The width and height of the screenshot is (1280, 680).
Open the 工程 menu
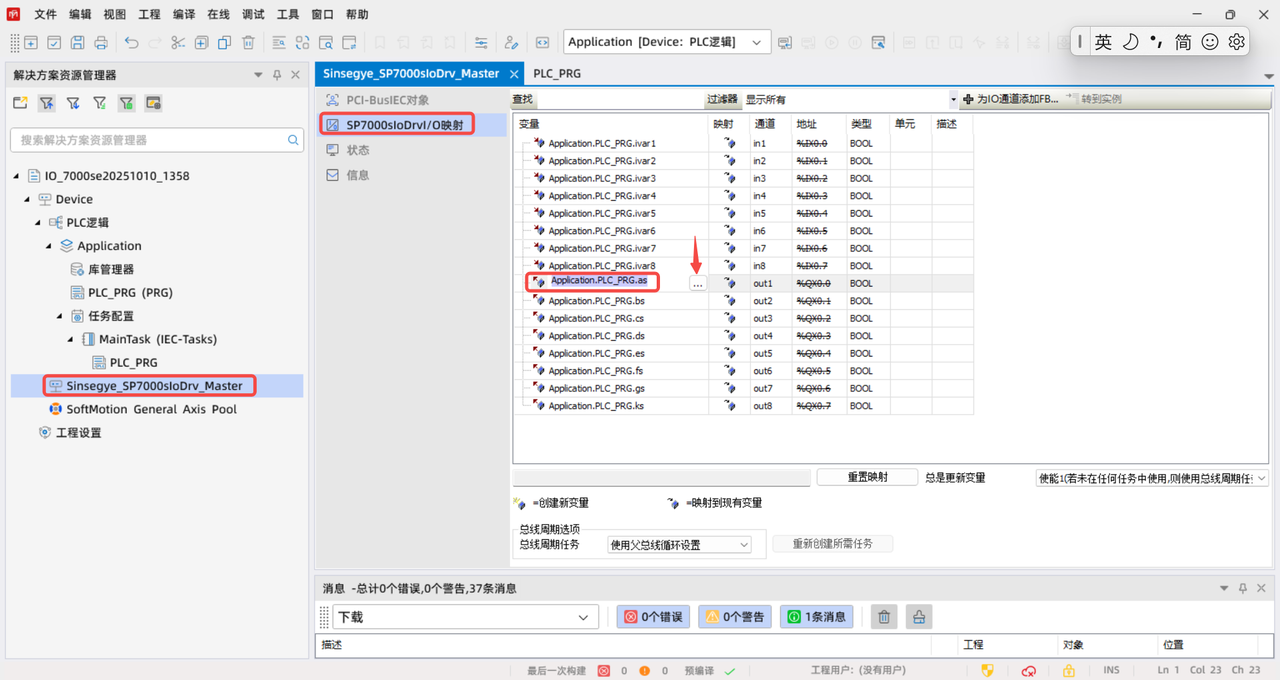(x=149, y=15)
